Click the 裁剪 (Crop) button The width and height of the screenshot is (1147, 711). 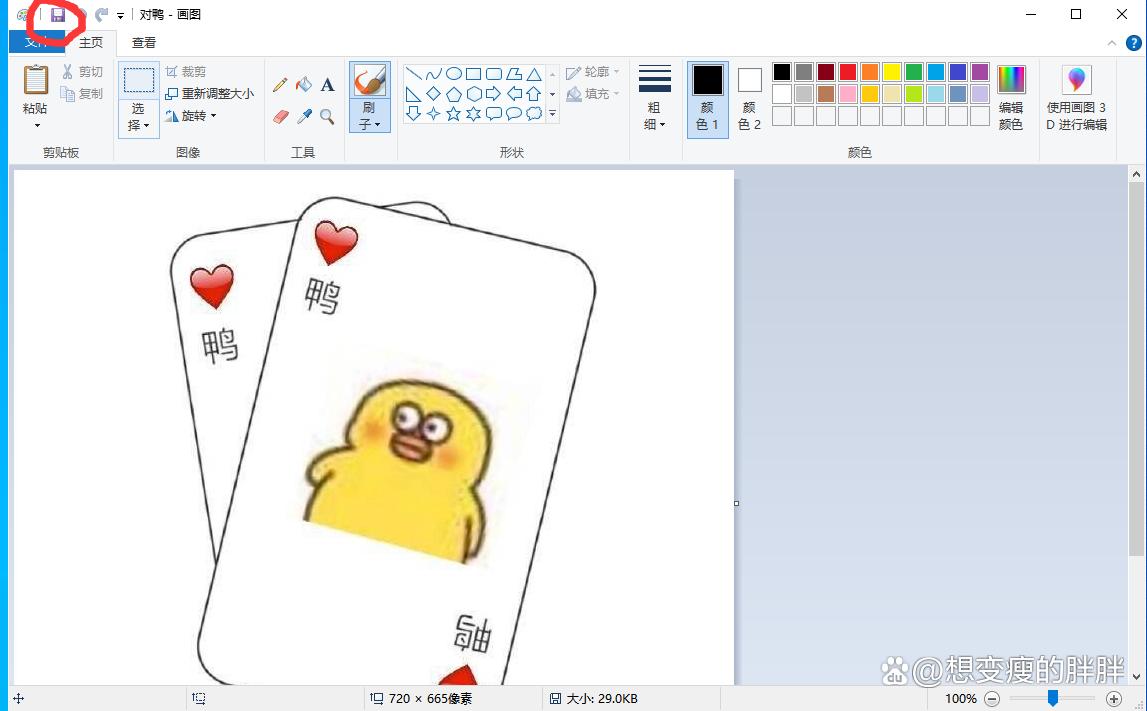point(186,72)
